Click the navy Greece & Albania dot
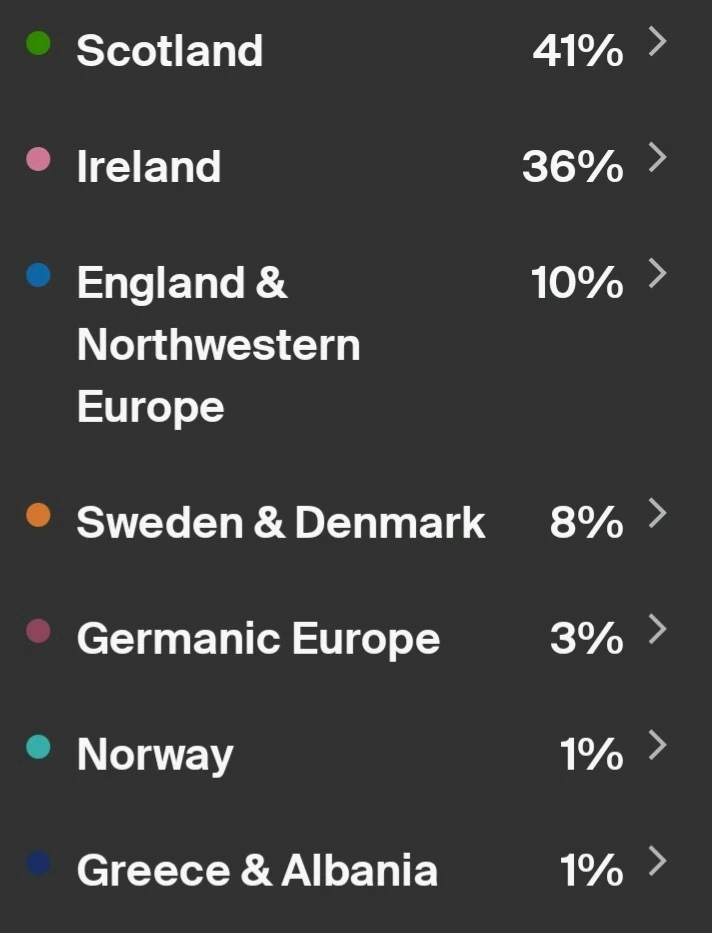Screen dimensions: 712x933 point(38,863)
